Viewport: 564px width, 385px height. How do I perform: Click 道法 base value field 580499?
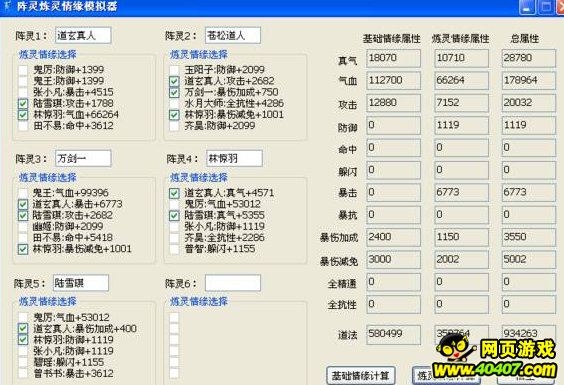coord(394,334)
